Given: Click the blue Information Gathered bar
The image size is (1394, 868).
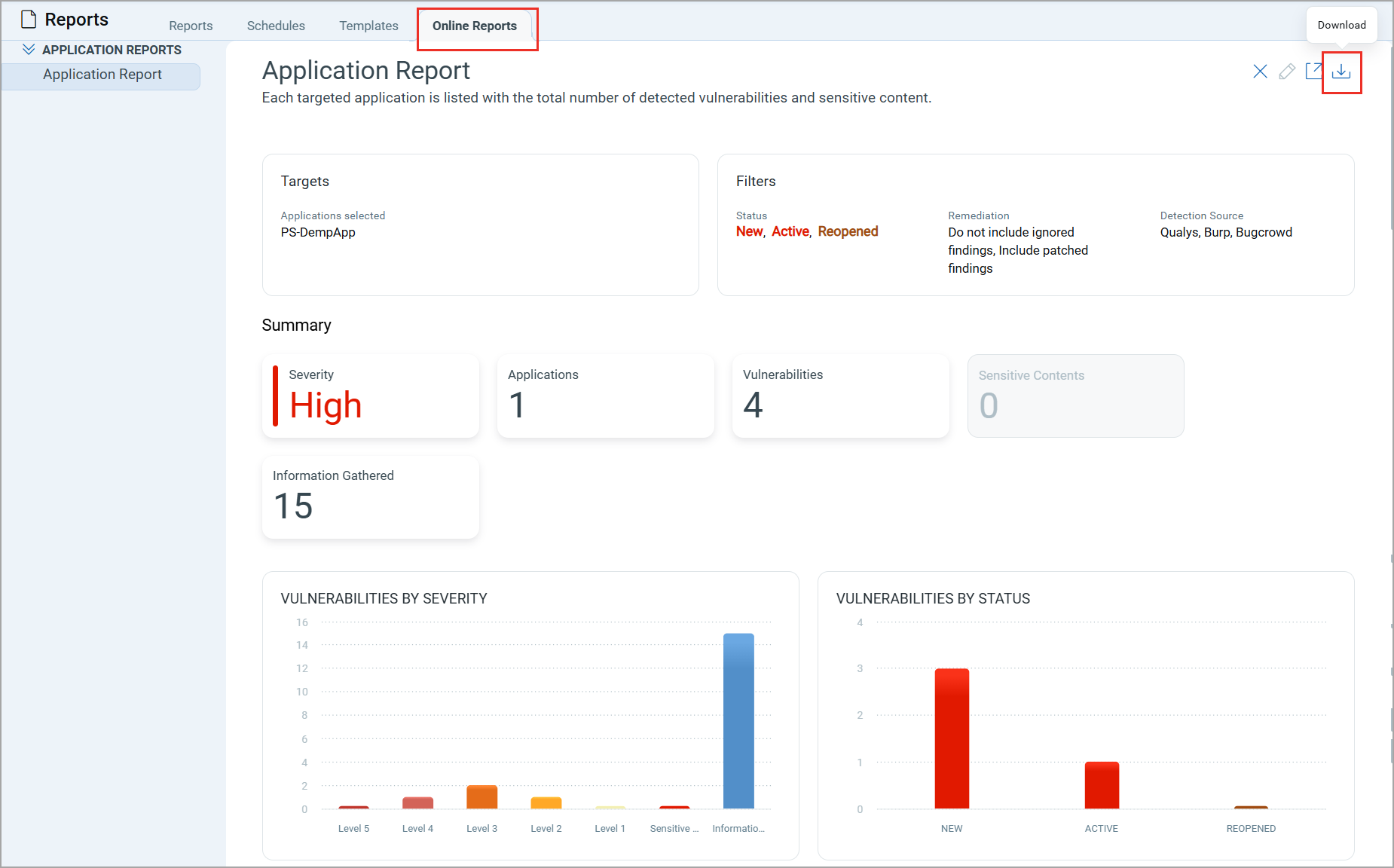Looking at the screenshot, I should [x=738, y=721].
